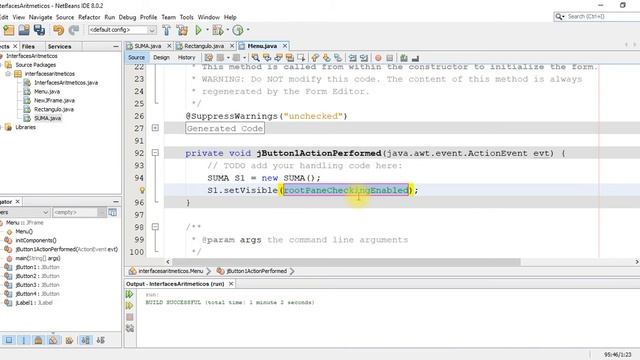
Task: Click the Find Previous Occurrence icon
Action: [267, 58]
